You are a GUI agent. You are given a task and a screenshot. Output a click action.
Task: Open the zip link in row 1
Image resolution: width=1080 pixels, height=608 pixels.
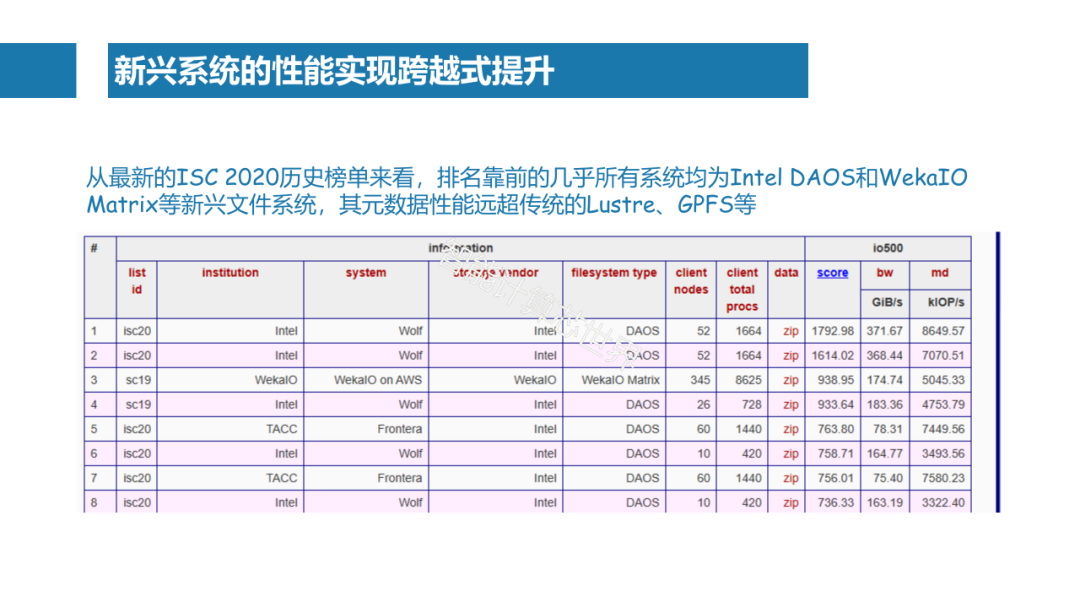(791, 331)
